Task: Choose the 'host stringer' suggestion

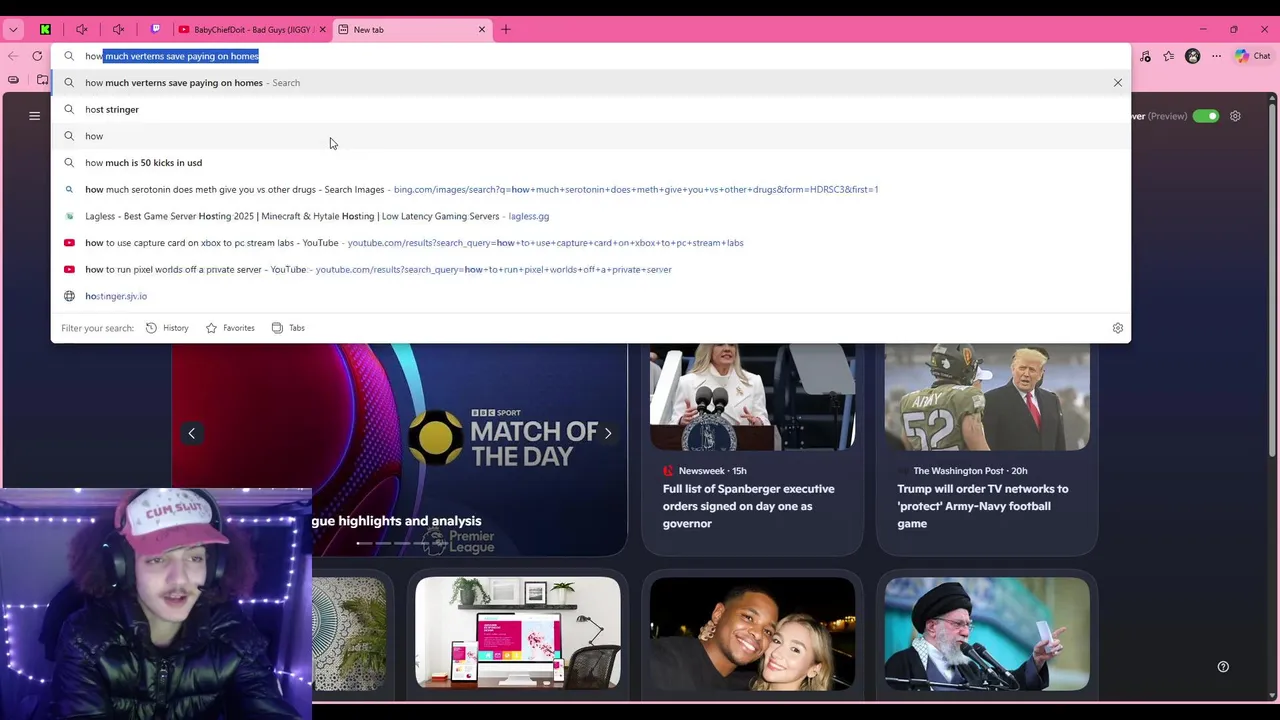Action: coord(590,109)
